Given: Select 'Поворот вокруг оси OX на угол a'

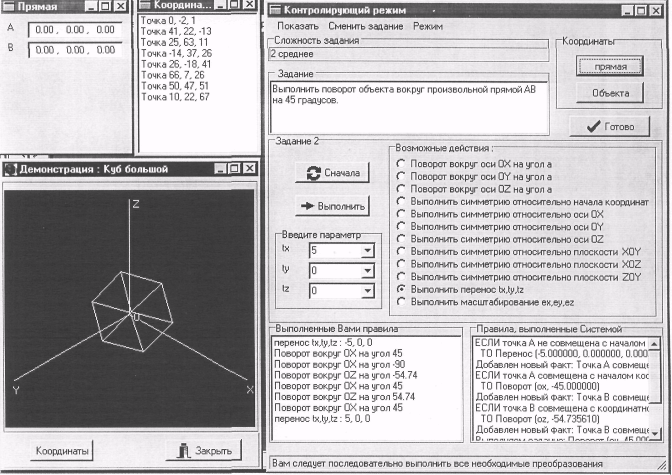Looking at the screenshot, I should [x=401, y=162].
